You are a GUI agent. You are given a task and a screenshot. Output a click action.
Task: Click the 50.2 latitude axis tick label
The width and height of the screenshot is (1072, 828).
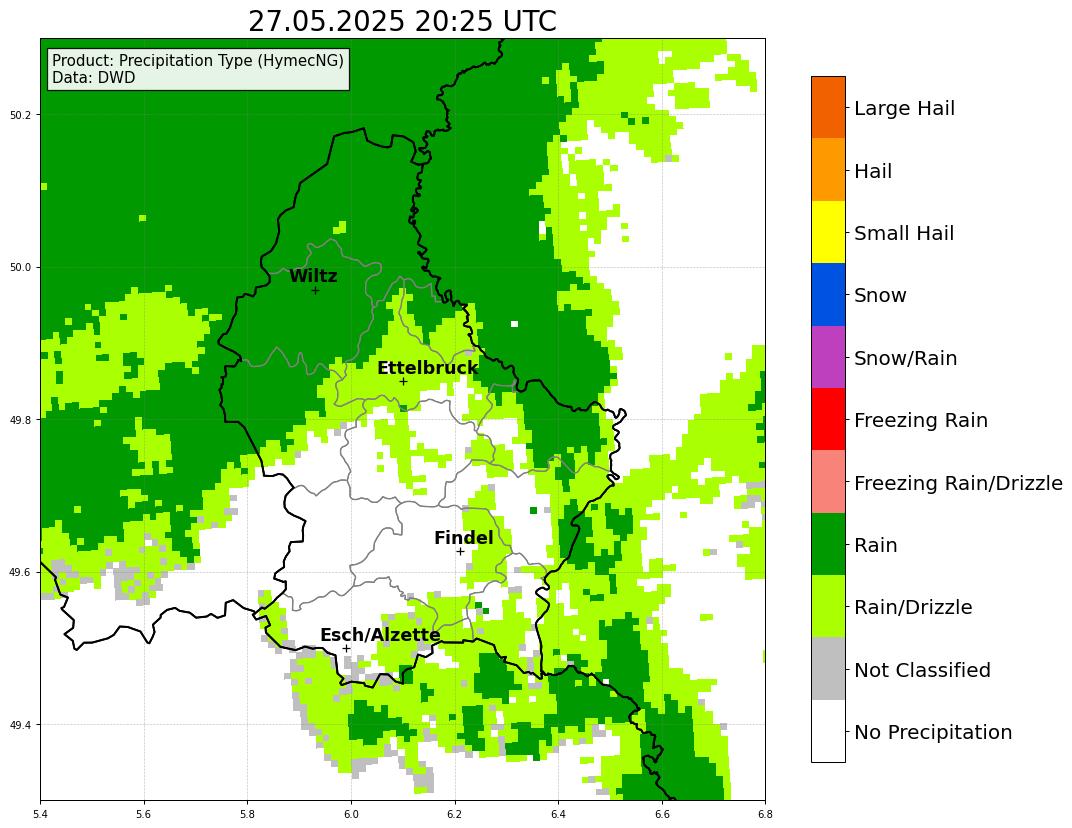point(21,115)
